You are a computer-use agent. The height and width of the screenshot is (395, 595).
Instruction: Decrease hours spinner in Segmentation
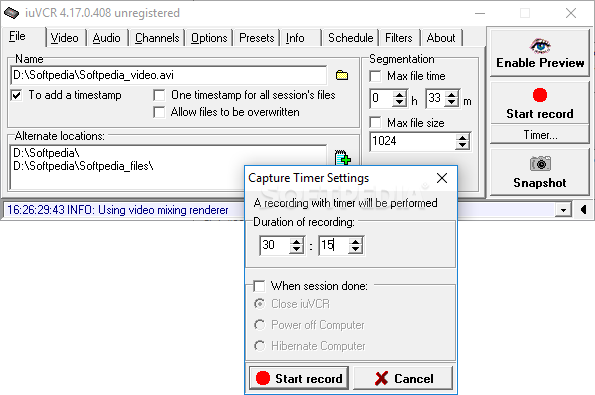tap(399, 103)
